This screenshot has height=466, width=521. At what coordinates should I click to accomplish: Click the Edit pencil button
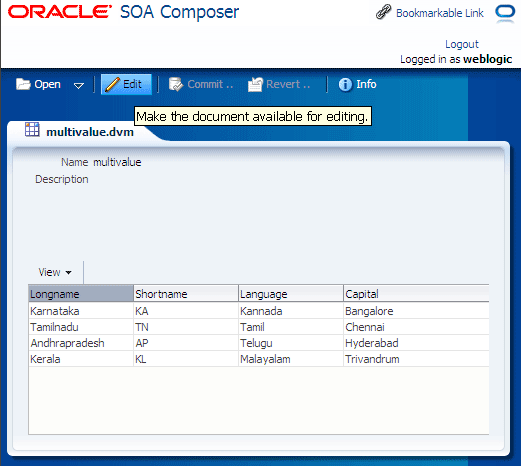click(x=126, y=84)
